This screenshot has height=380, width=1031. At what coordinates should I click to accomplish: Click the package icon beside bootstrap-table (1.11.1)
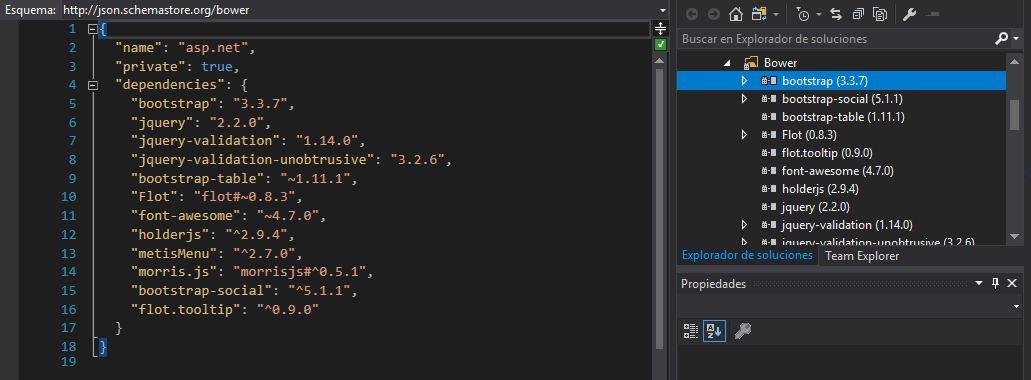(769, 117)
